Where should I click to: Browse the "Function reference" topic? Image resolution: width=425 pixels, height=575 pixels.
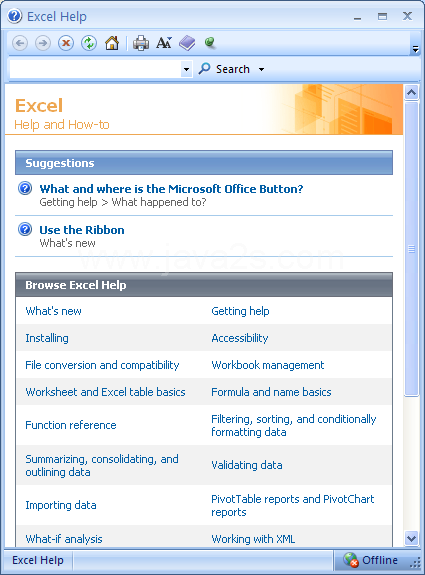click(x=71, y=425)
